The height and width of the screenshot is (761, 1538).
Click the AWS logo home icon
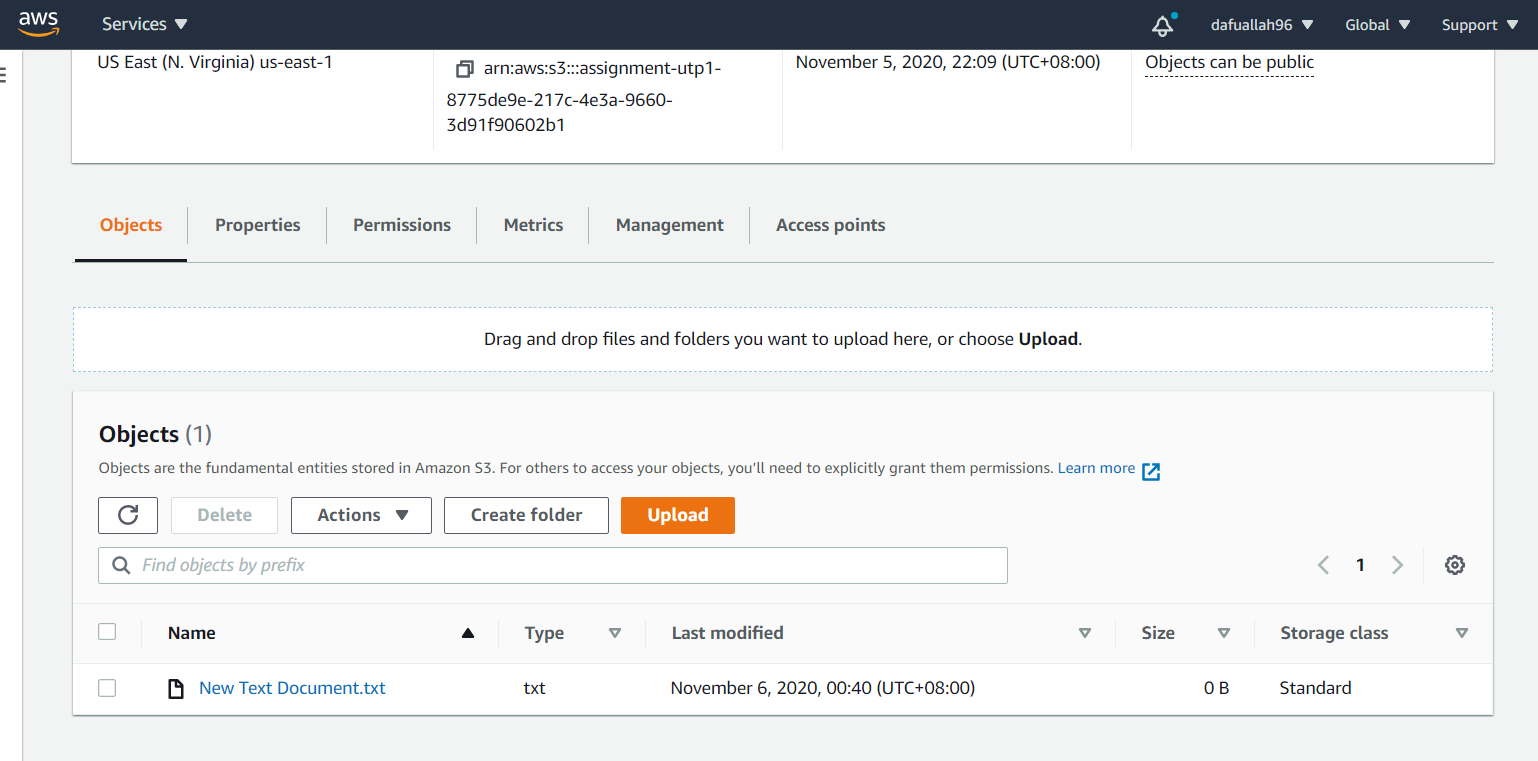pyautogui.click(x=39, y=24)
